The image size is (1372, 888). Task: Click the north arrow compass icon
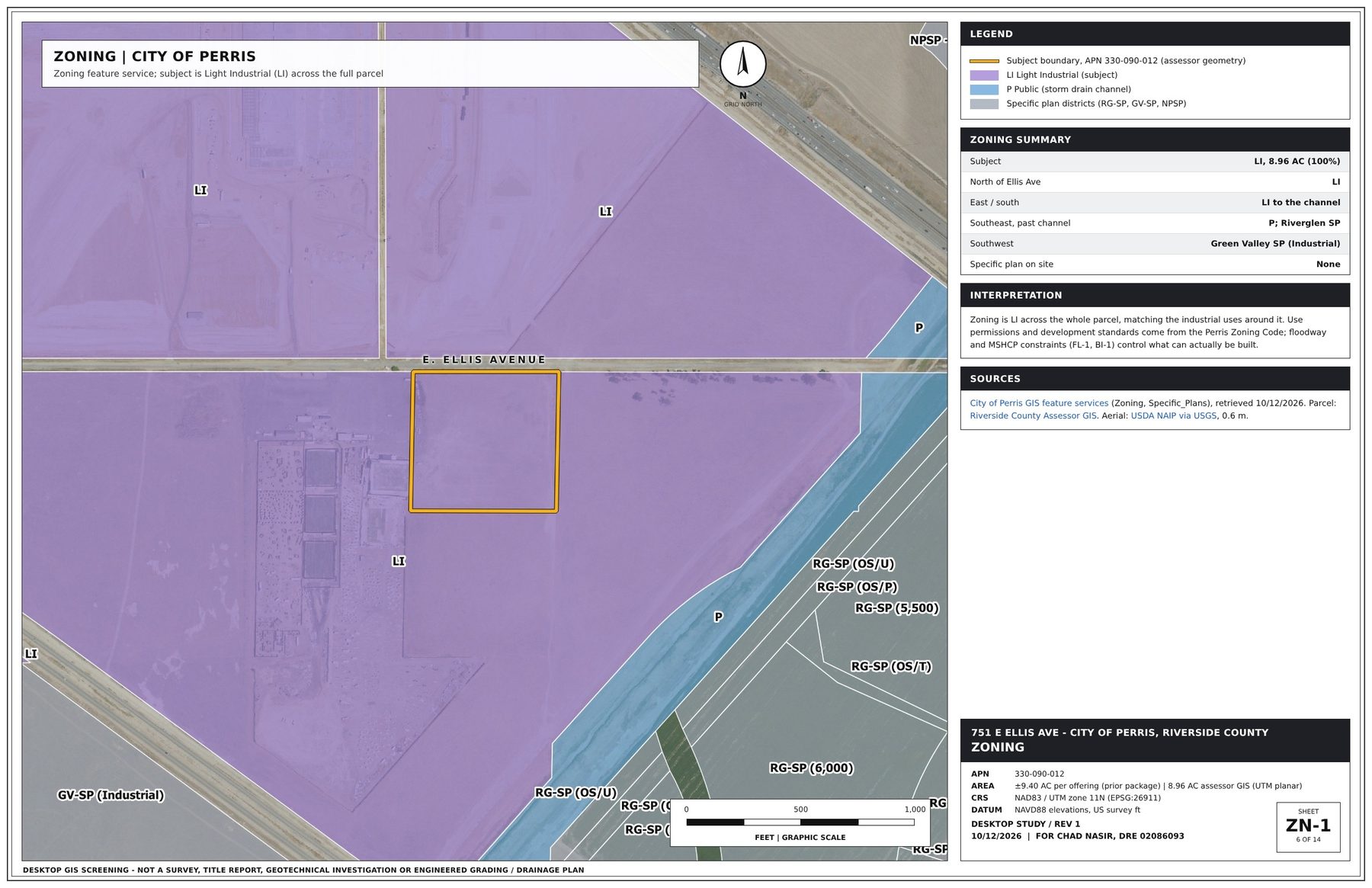tap(742, 66)
